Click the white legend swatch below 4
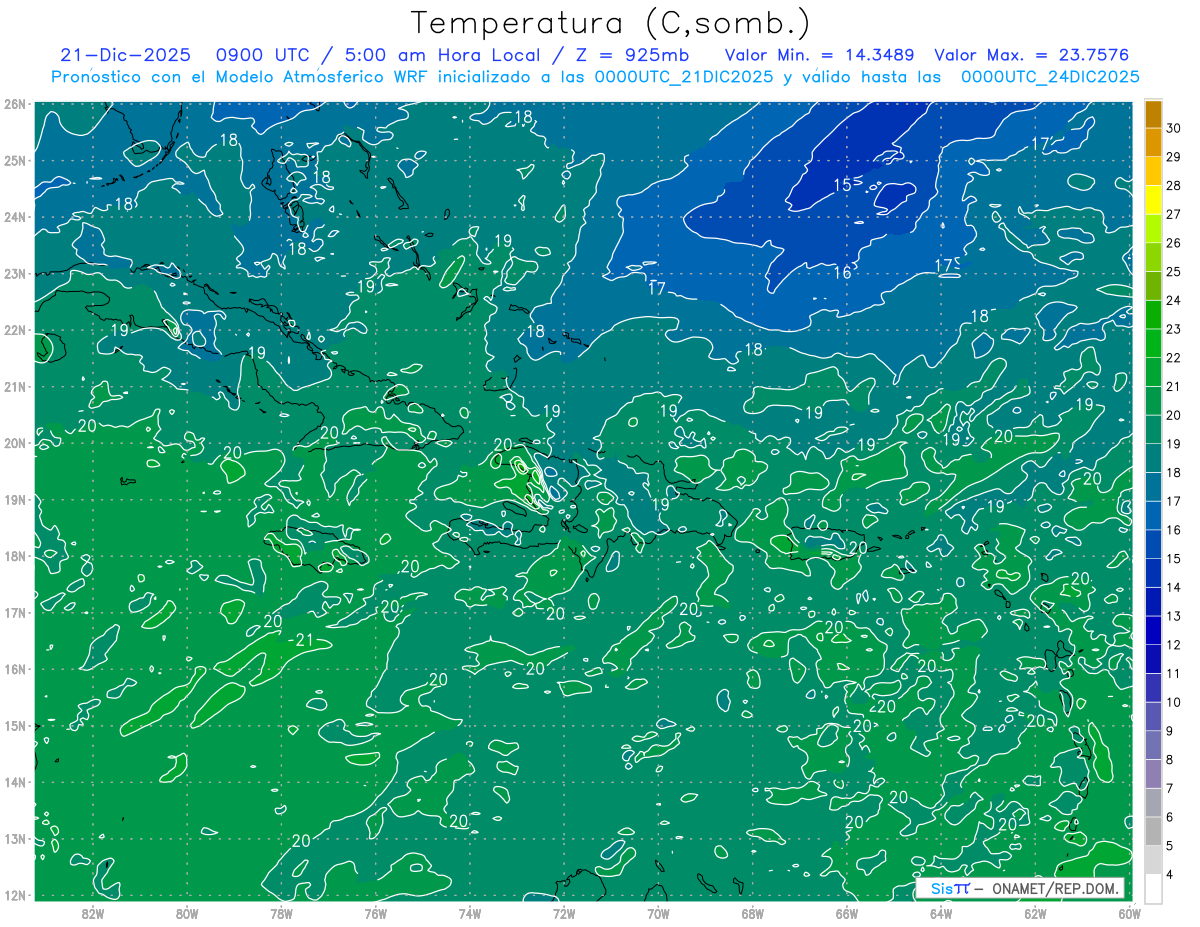This screenshot has height=927, width=1200. [x=1153, y=888]
